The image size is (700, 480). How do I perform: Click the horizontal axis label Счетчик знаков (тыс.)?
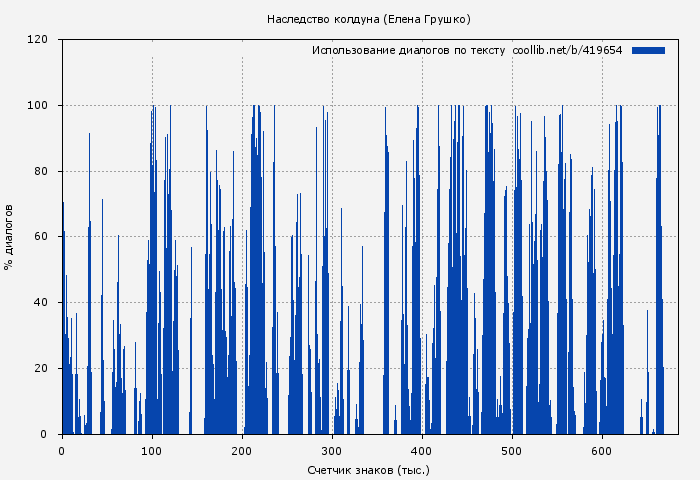point(368,469)
